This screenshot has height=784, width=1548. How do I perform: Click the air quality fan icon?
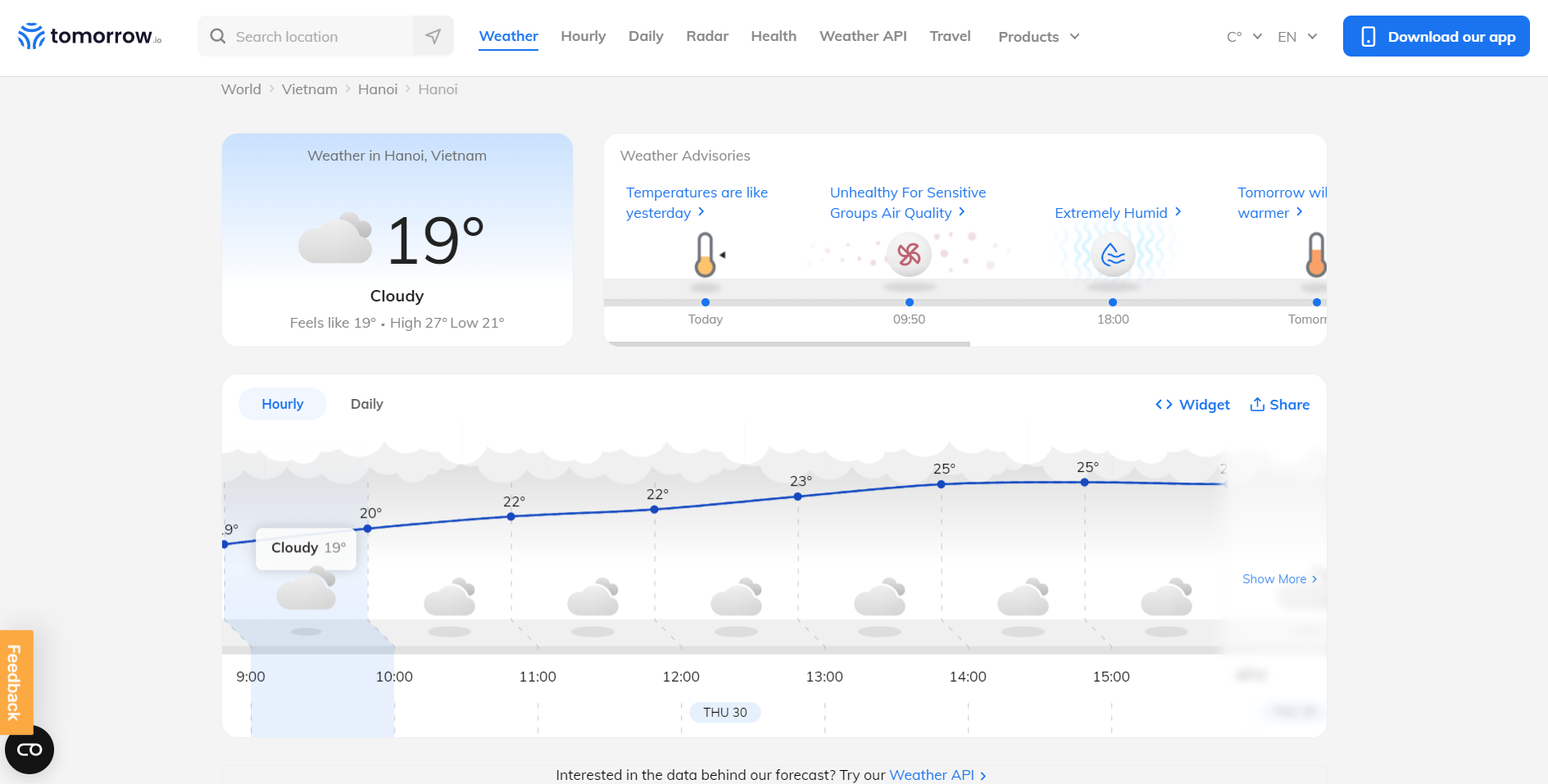click(x=909, y=255)
